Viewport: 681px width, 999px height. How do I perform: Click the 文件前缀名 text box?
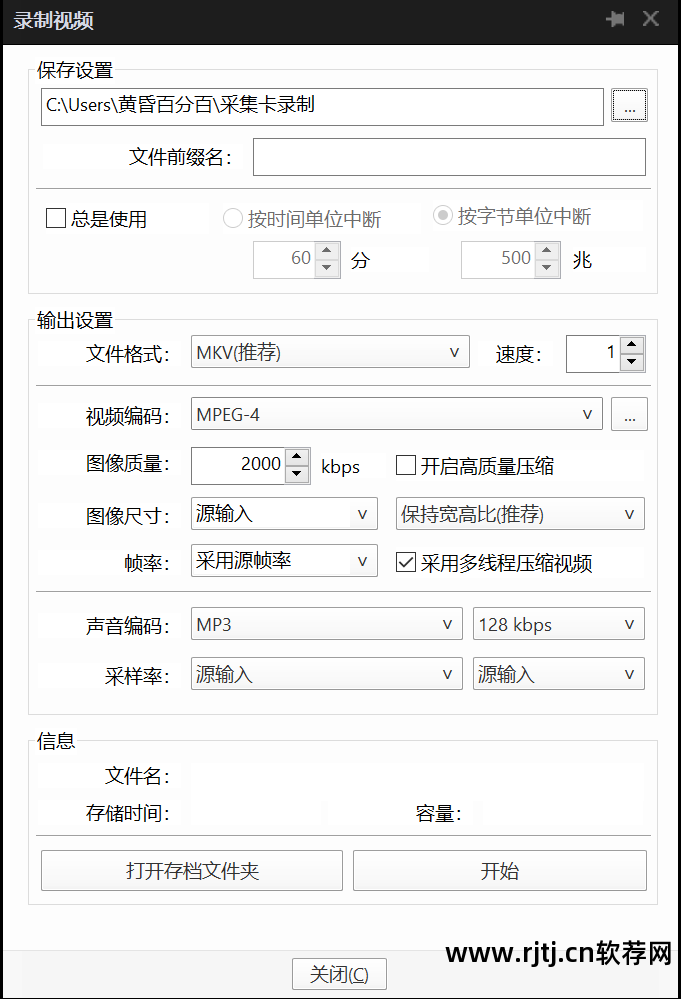(449, 157)
